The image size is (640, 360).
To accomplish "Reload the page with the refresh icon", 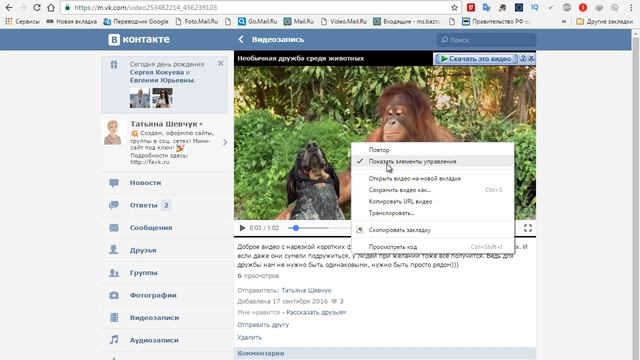I will click(x=37, y=7).
